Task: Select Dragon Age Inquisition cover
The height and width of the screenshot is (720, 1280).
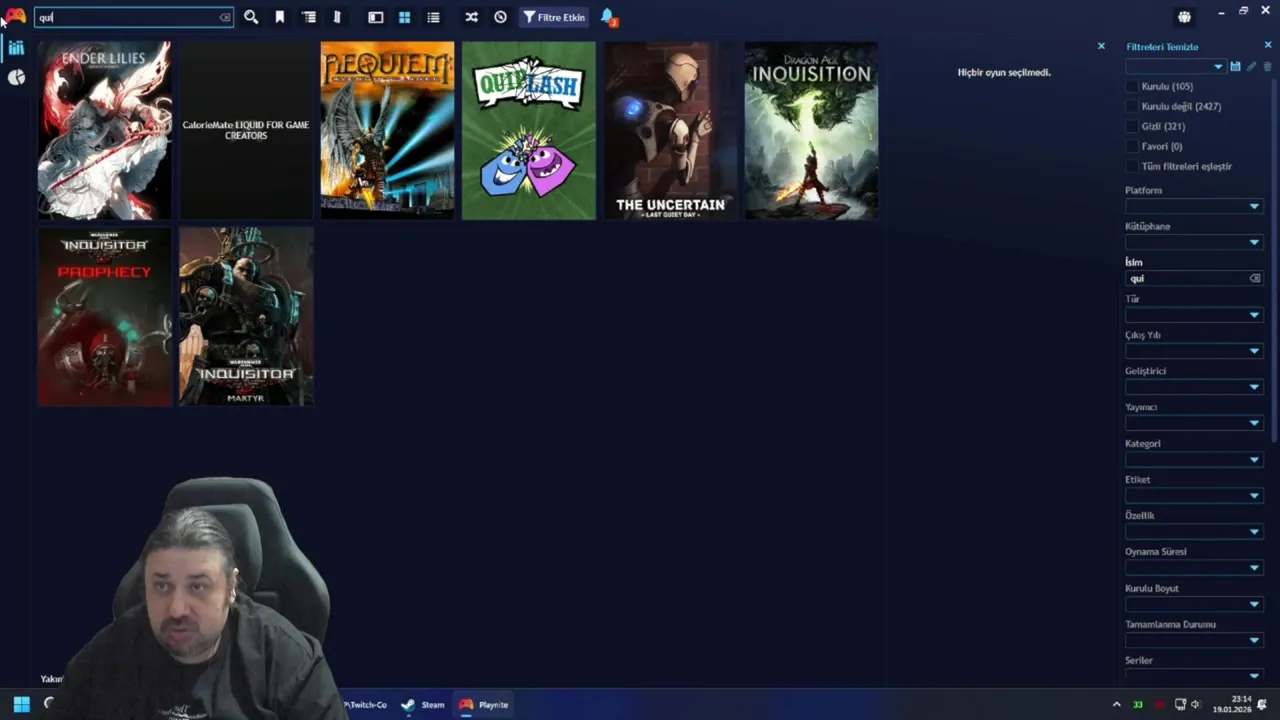Action: coord(811,130)
